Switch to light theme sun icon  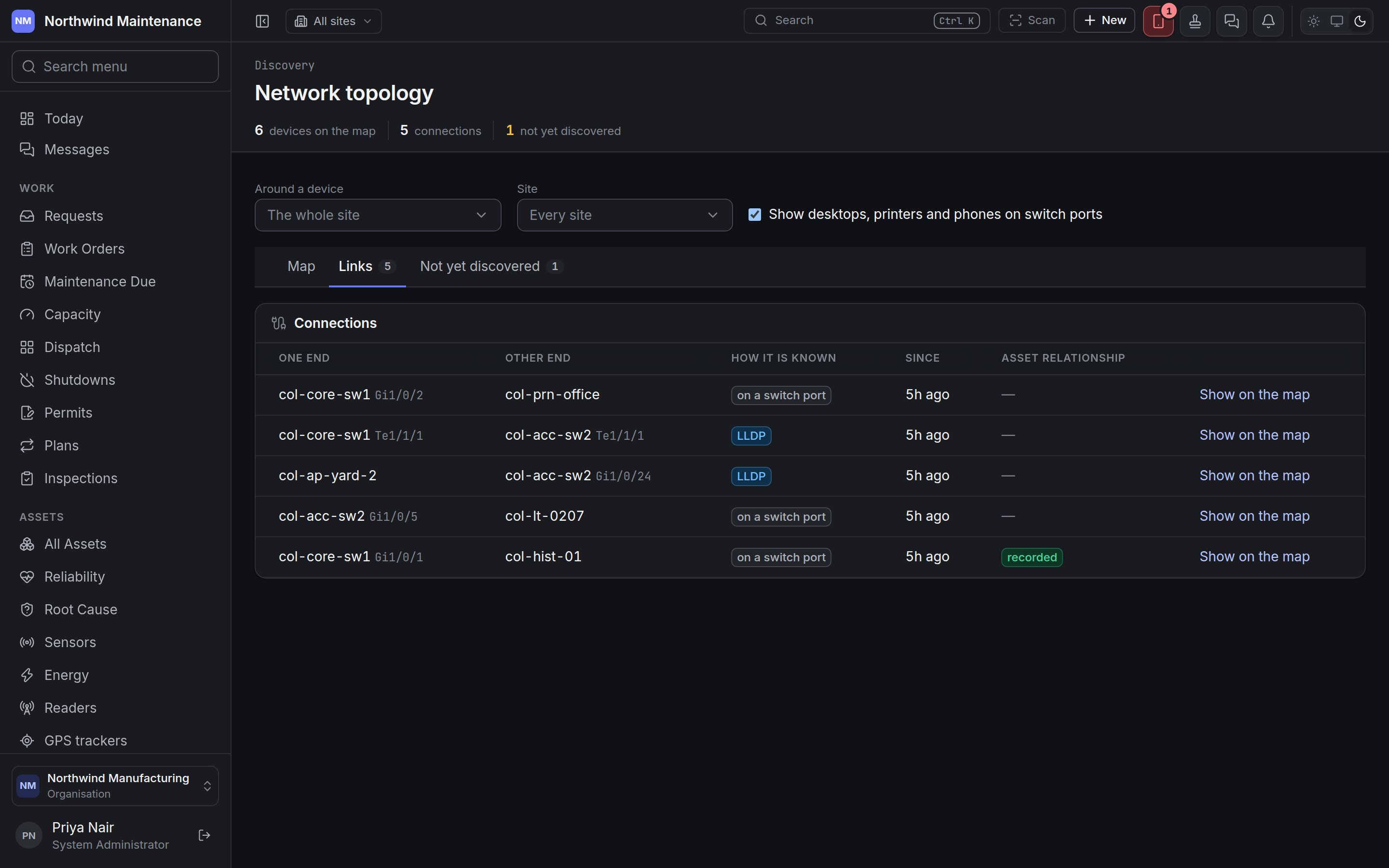click(x=1314, y=21)
